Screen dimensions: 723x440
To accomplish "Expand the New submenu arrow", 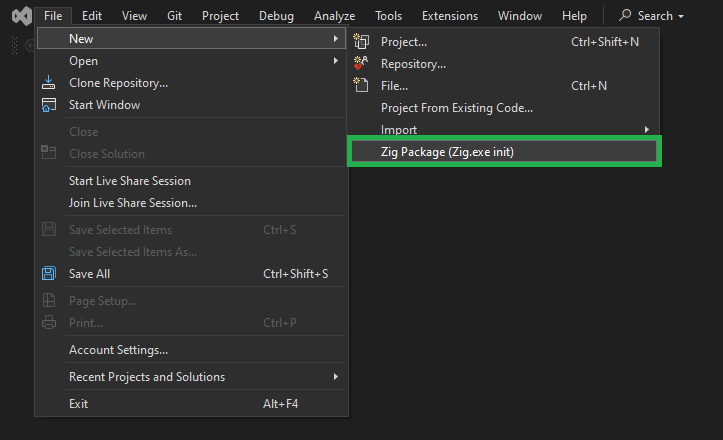I will [x=336, y=39].
